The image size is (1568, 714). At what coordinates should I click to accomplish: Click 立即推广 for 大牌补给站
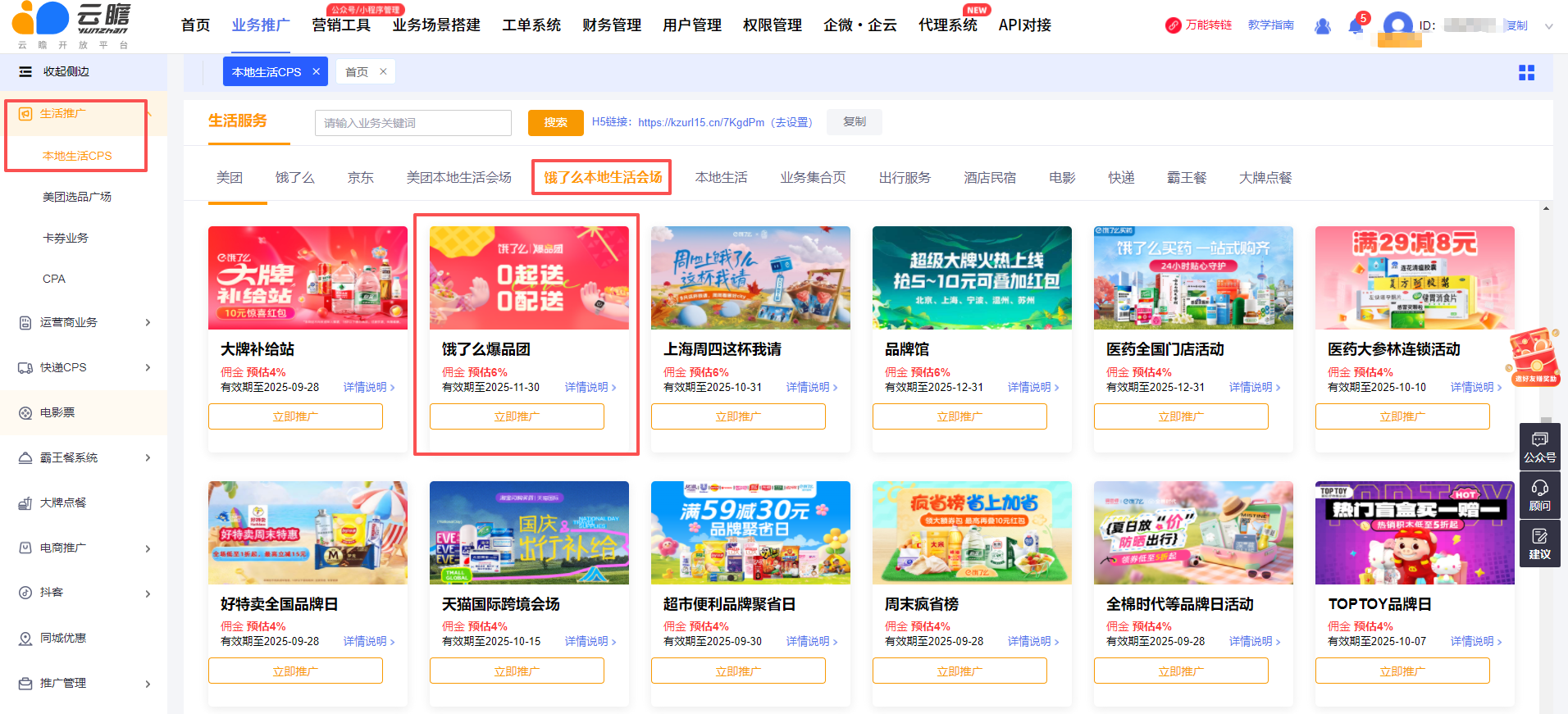295,416
